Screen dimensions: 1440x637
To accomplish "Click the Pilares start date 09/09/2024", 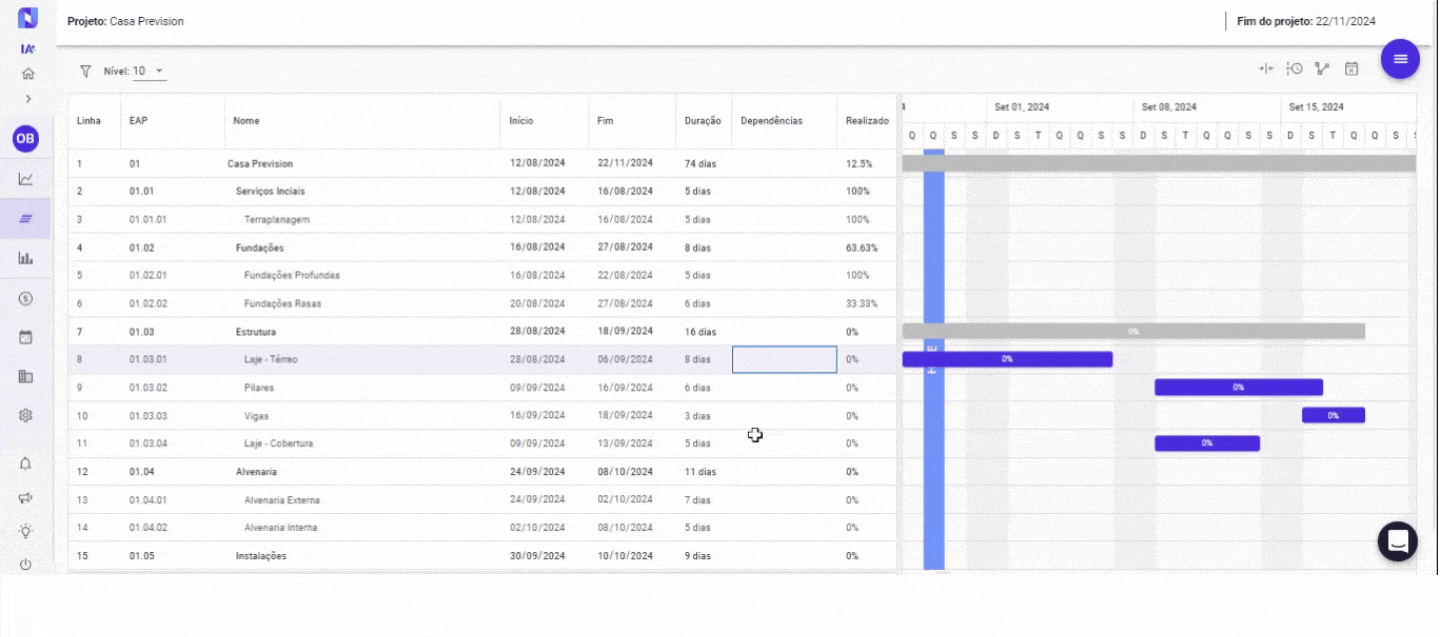I will [x=538, y=387].
